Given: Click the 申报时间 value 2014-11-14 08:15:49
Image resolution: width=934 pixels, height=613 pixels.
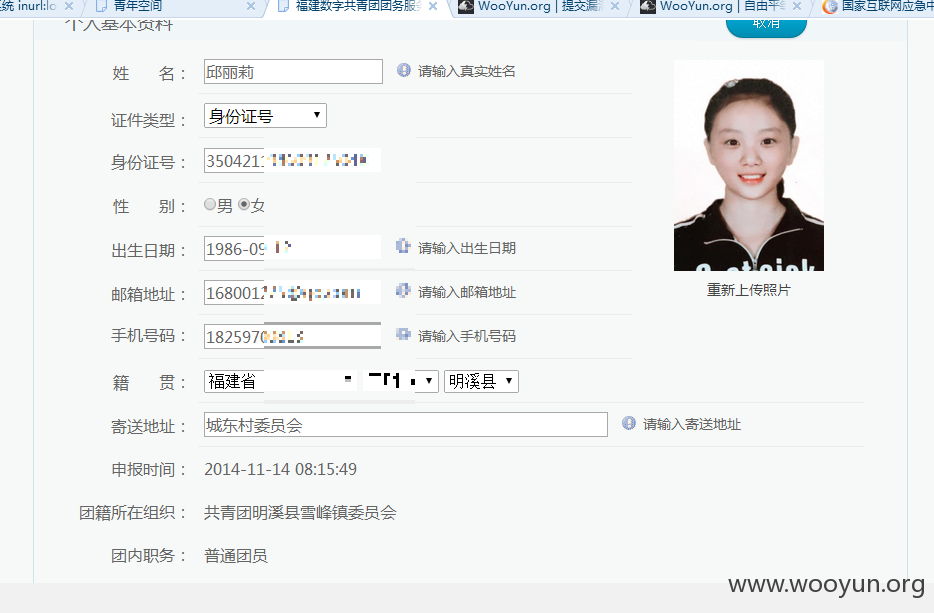Looking at the screenshot, I should 281,469.
